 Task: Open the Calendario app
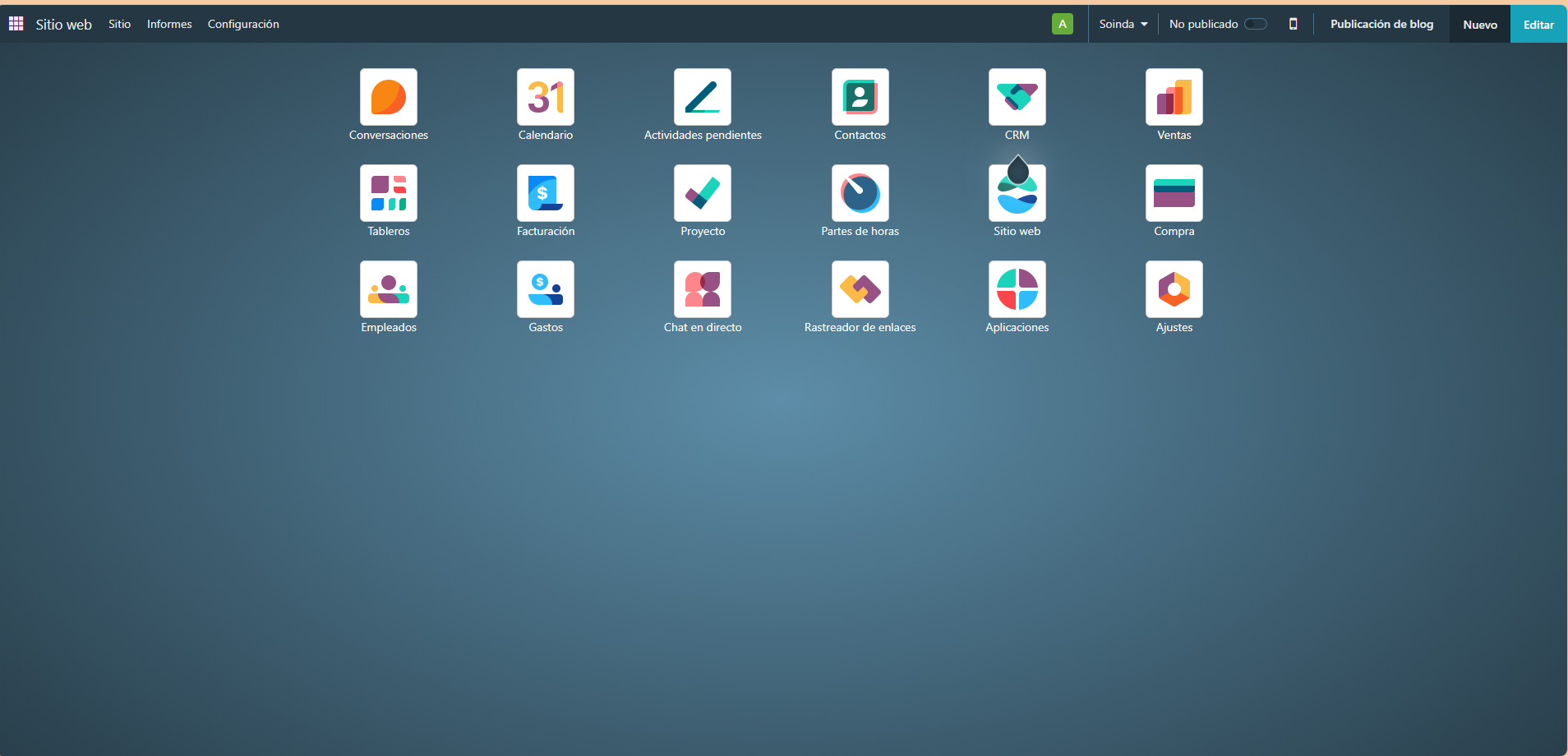pos(545,97)
